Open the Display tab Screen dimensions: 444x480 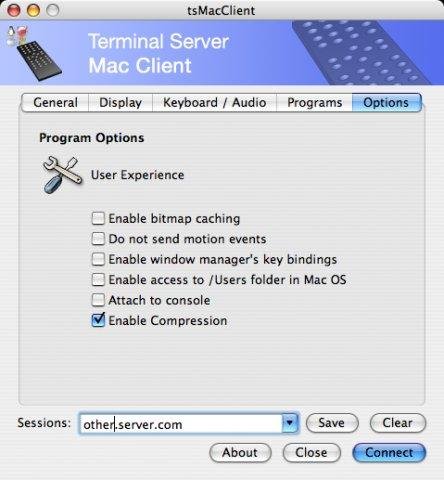(x=120, y=102)
